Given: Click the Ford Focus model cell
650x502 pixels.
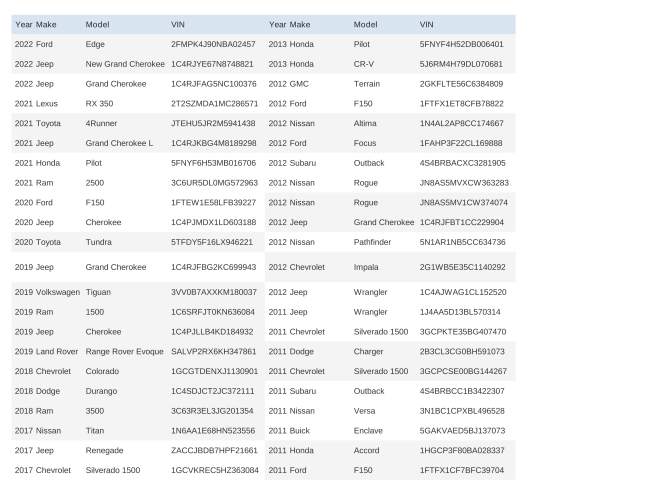Looking at the screenshot, I should 366,143.
